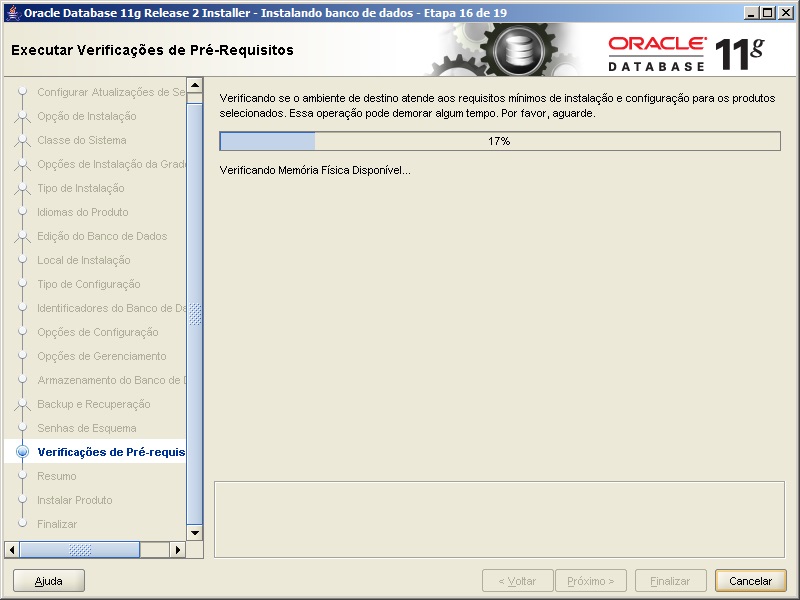This screenshot has width=800, height=600.
Task: Select the Local de Instalação step
Action: point(84,260)
